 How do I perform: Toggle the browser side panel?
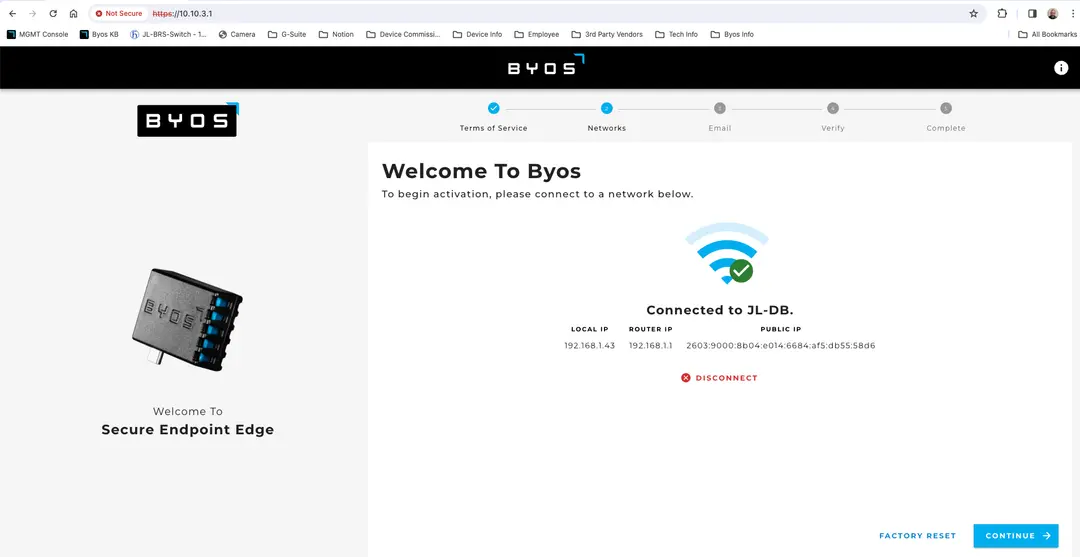pyautogui.click(x=1032, y=14)
